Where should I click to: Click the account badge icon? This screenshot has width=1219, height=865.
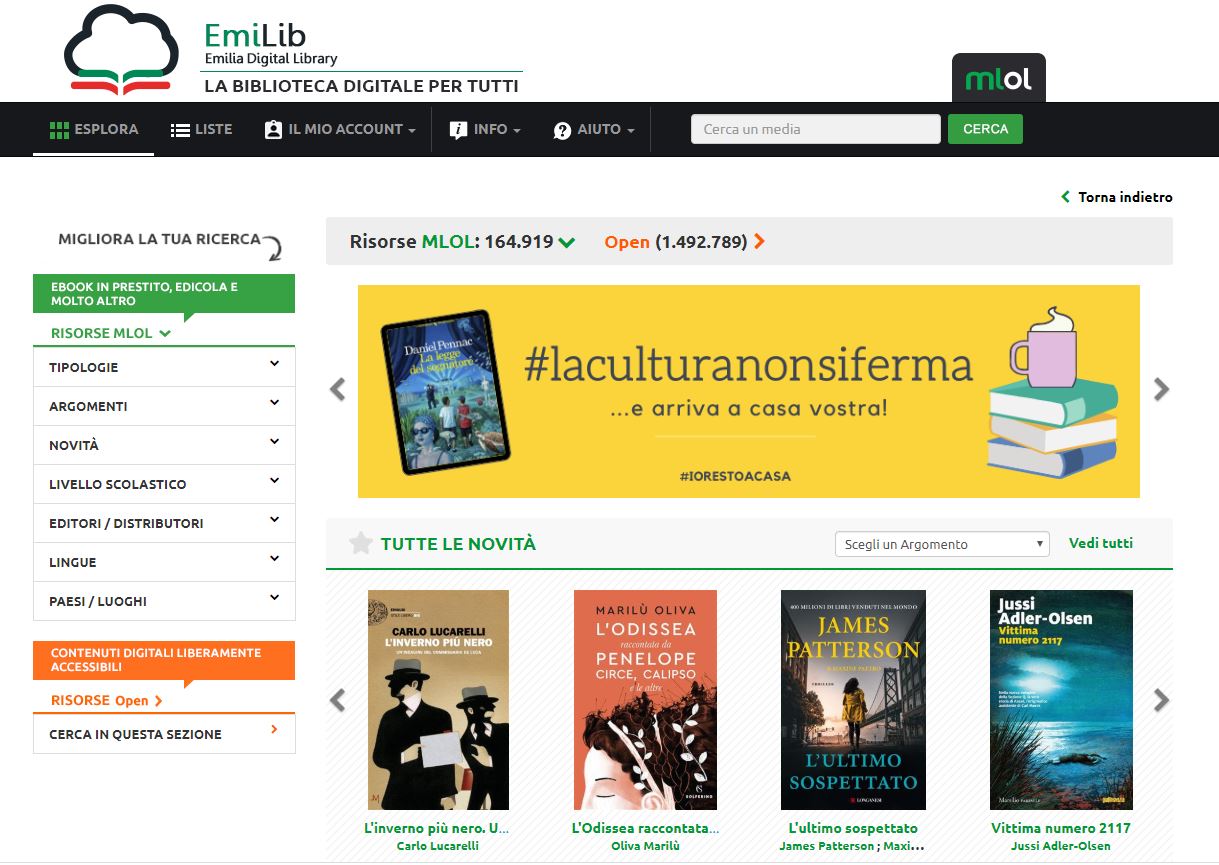(273, 130)
